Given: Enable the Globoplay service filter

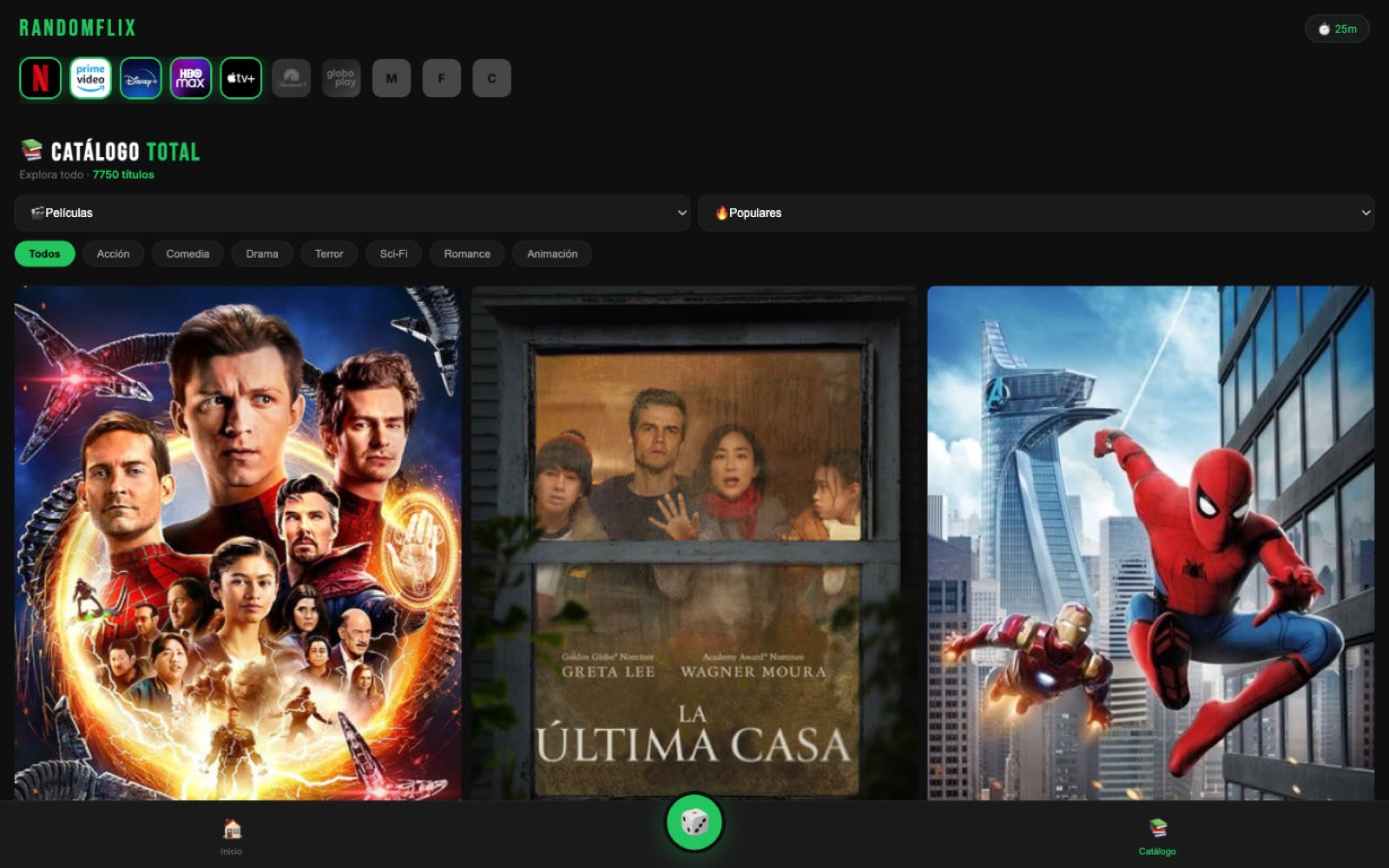Looking at the screenshot, I should click(341, 78).
